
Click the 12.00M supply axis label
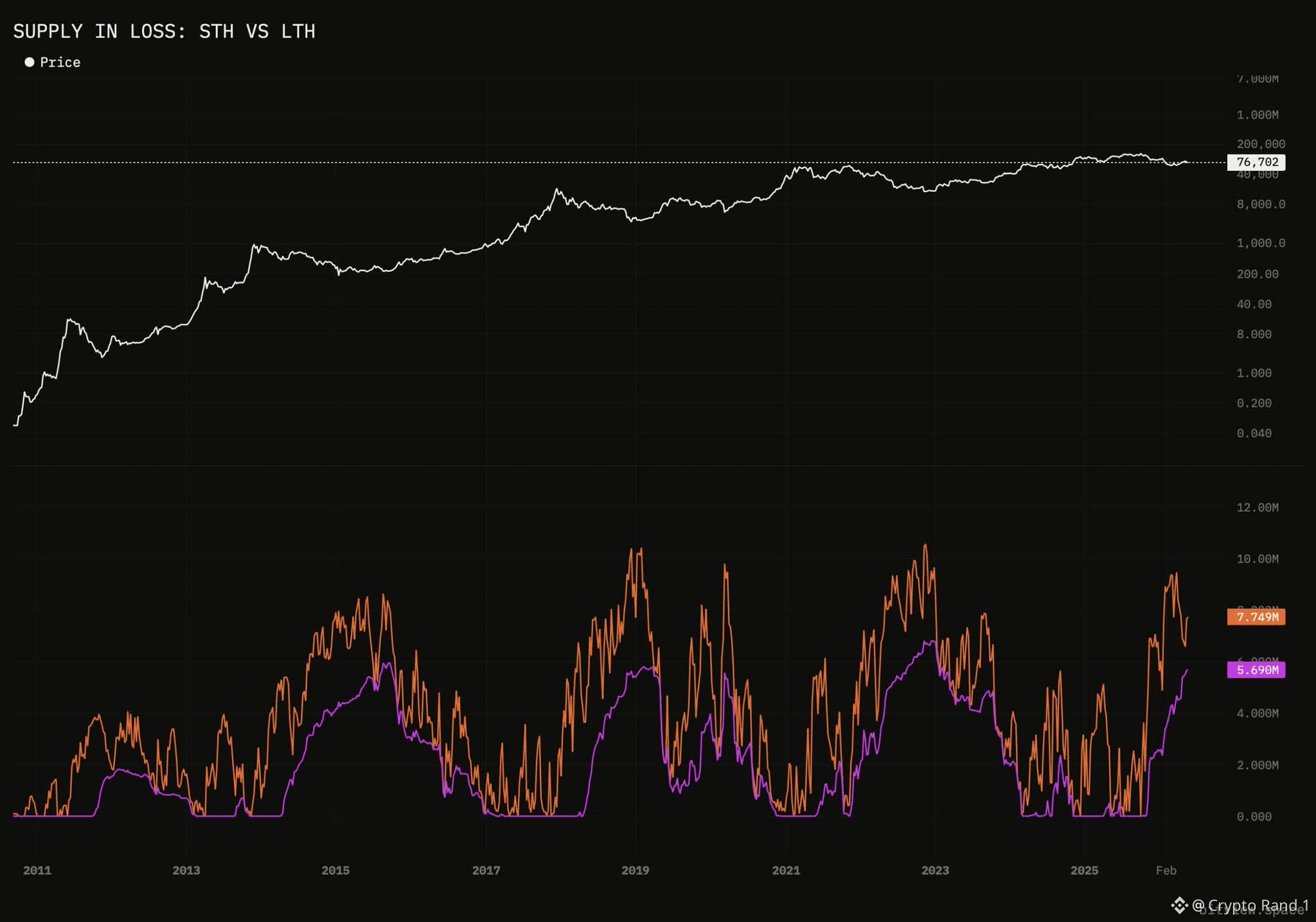(x=1258, y=508)
